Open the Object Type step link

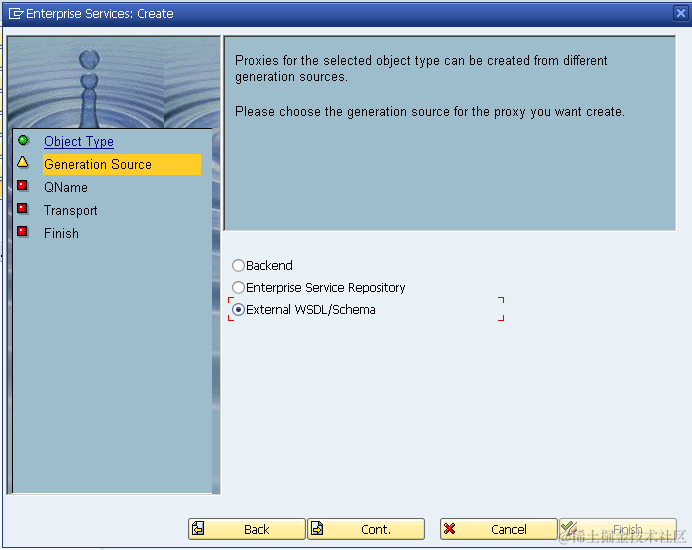pyautogui.click(x=79, y=141)
